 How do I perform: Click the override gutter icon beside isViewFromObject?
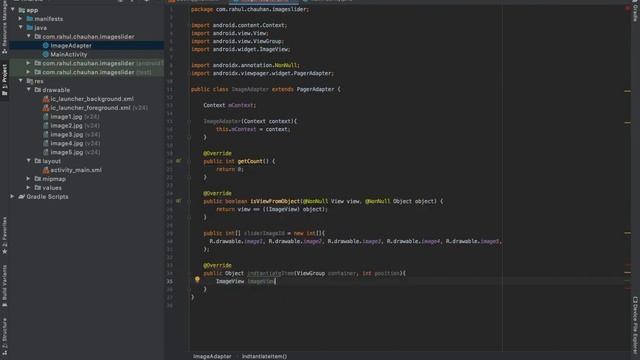(x=178, y=201)
